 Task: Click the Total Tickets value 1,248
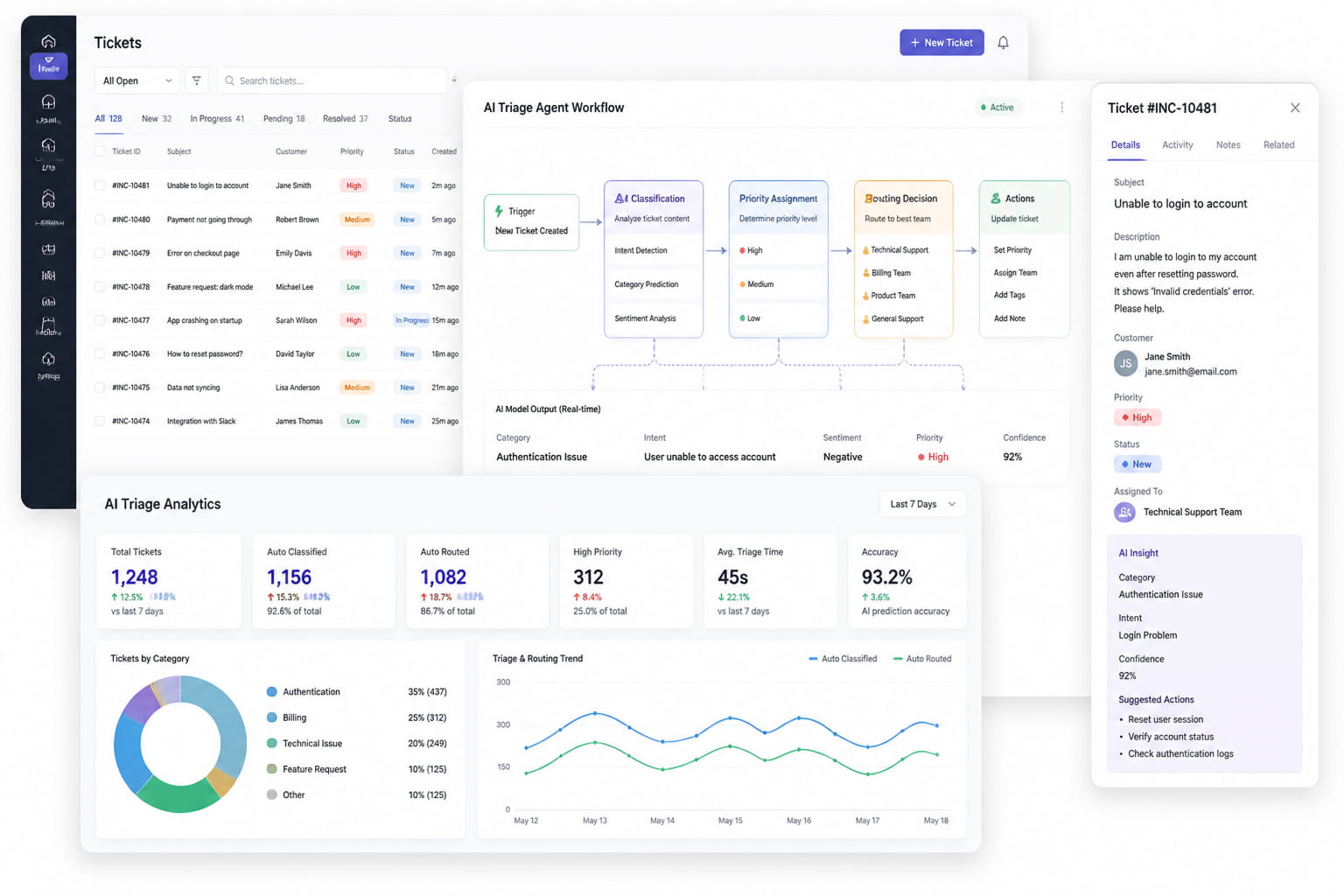134,577
